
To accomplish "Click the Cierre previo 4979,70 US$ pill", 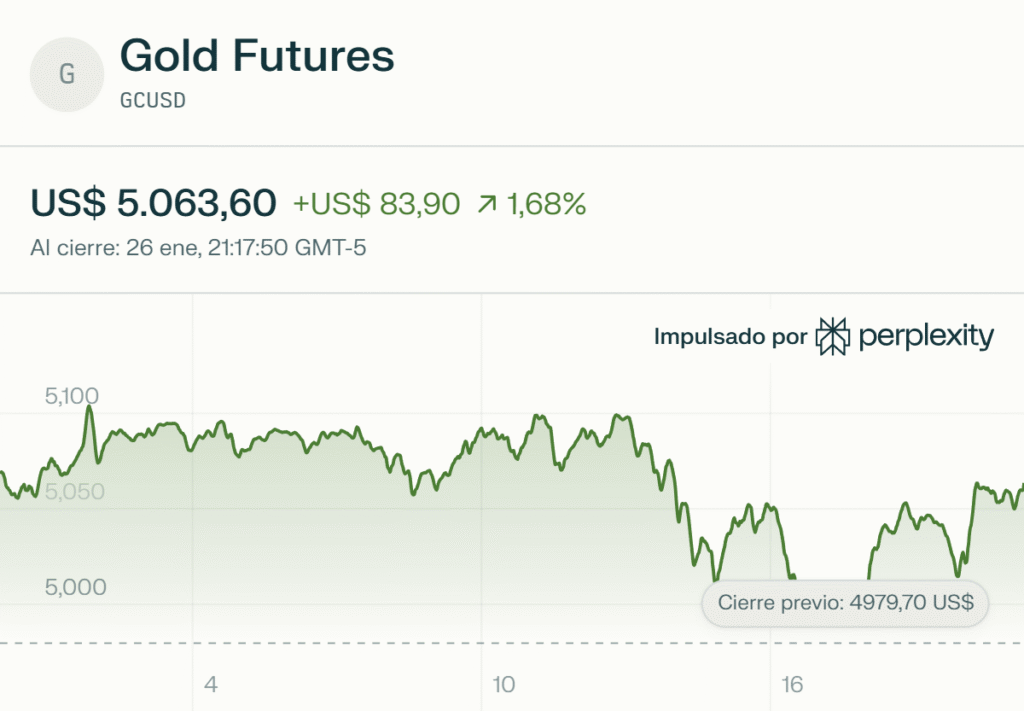I will coord(845,603).
